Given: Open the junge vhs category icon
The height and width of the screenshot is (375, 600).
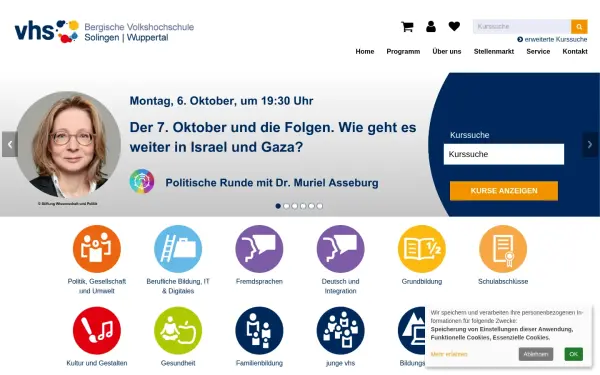Looking at the screenshot, I should [x=341, y=330].
